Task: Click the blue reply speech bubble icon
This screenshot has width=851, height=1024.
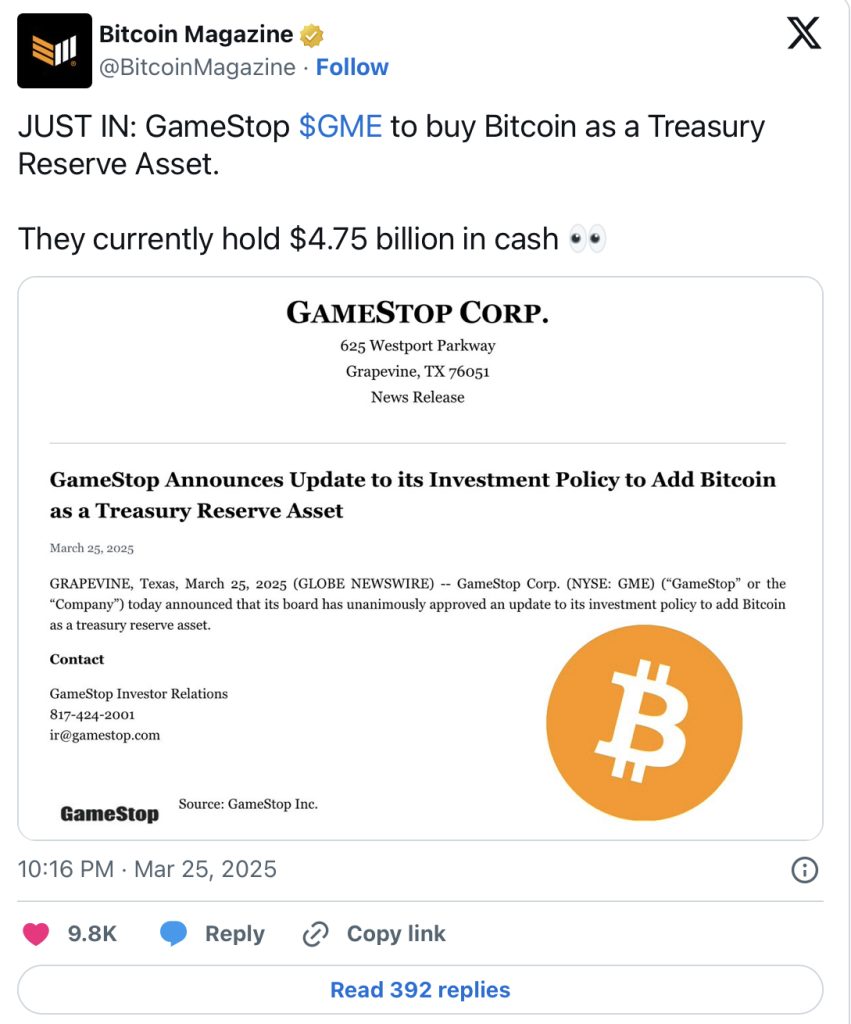Action: 174,934
